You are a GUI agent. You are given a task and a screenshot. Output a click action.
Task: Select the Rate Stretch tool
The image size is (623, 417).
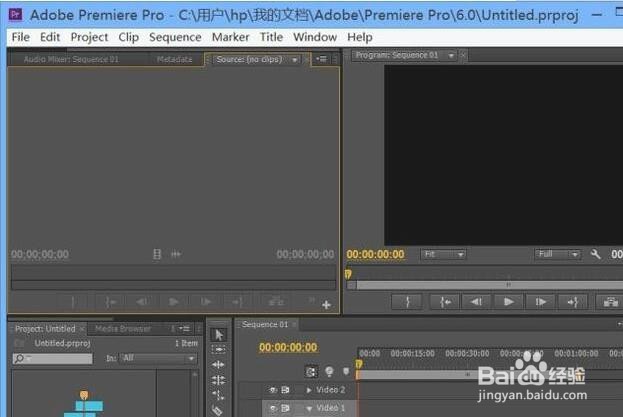218,395
